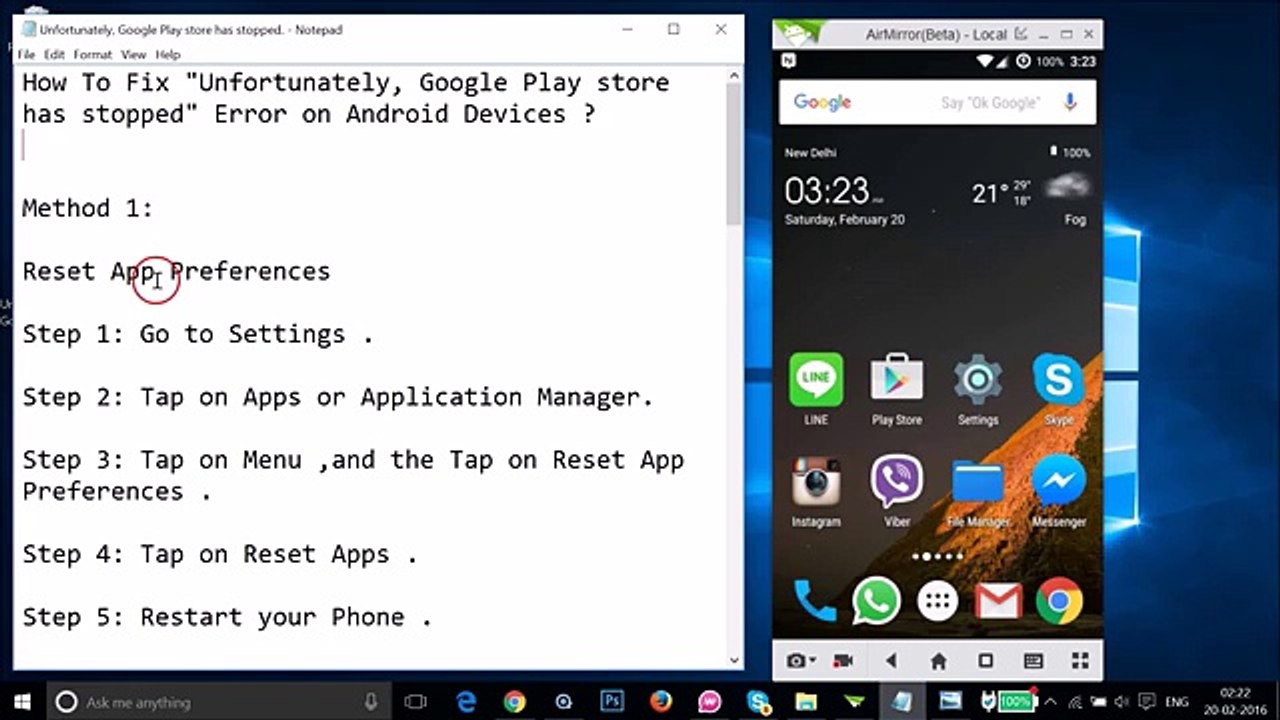Tap the AirMirror back navigation button
Screen dimensions: 1280x720
coord(891,661)
